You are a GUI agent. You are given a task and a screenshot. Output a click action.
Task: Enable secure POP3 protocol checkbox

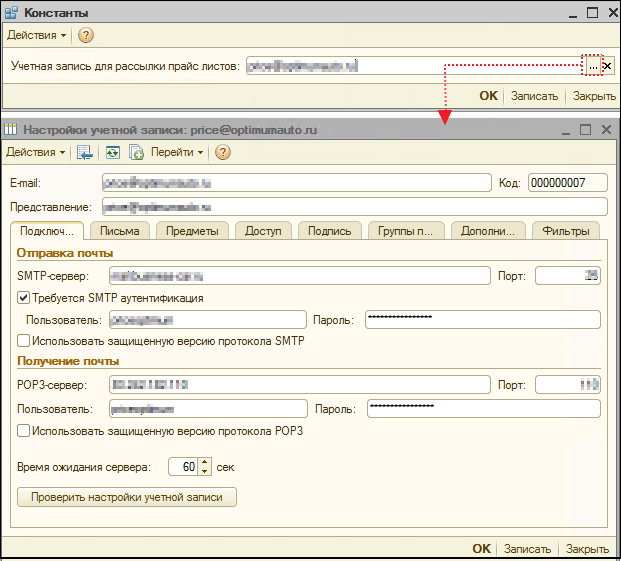23,431
